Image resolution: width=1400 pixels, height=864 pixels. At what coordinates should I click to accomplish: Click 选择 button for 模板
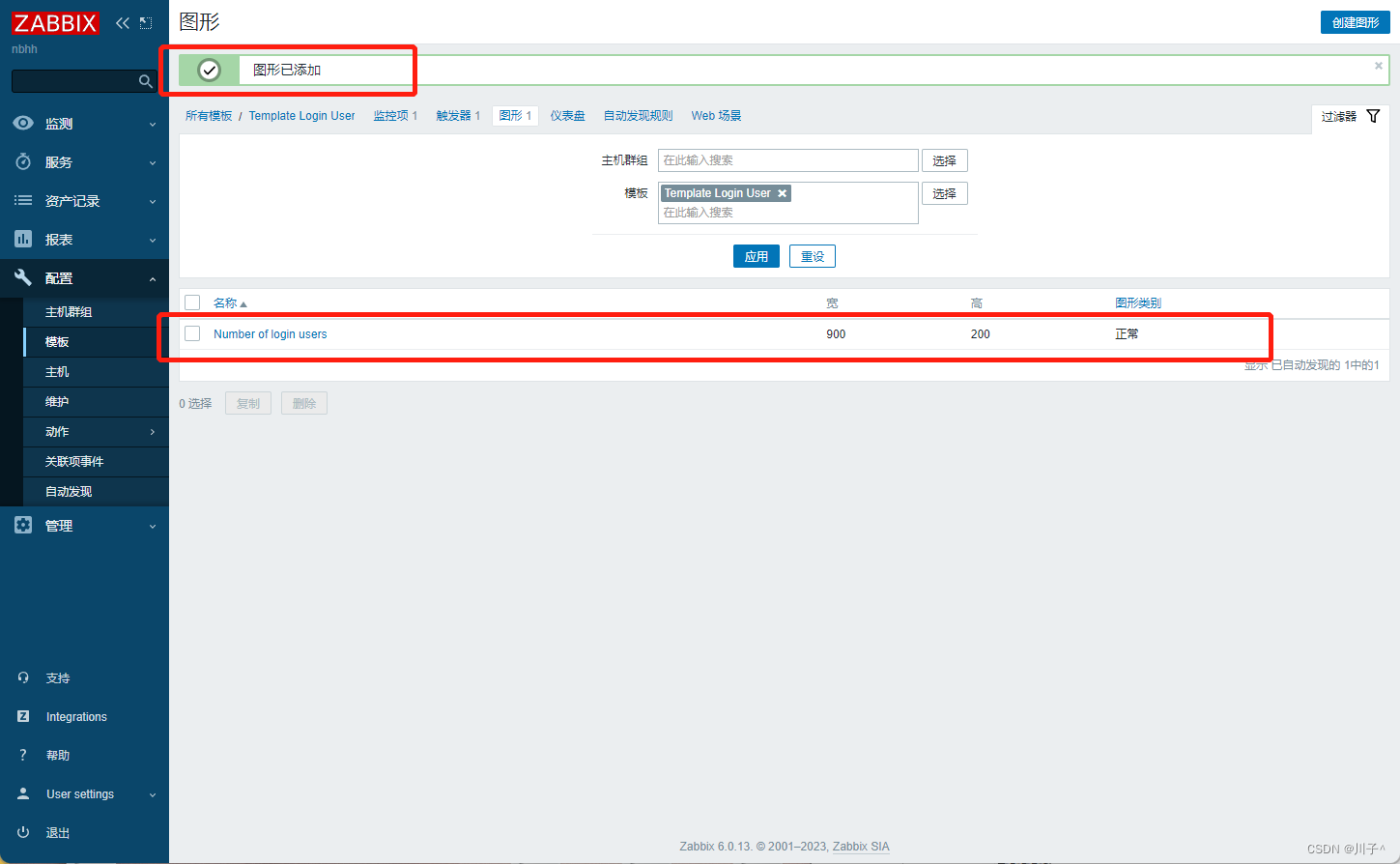tap(944, 193)
